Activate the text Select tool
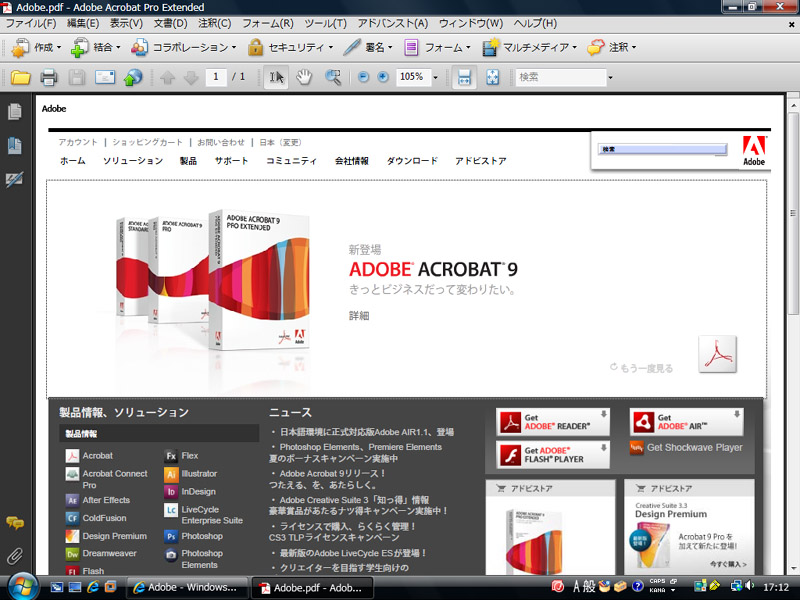800x600 pixels. 276,77
